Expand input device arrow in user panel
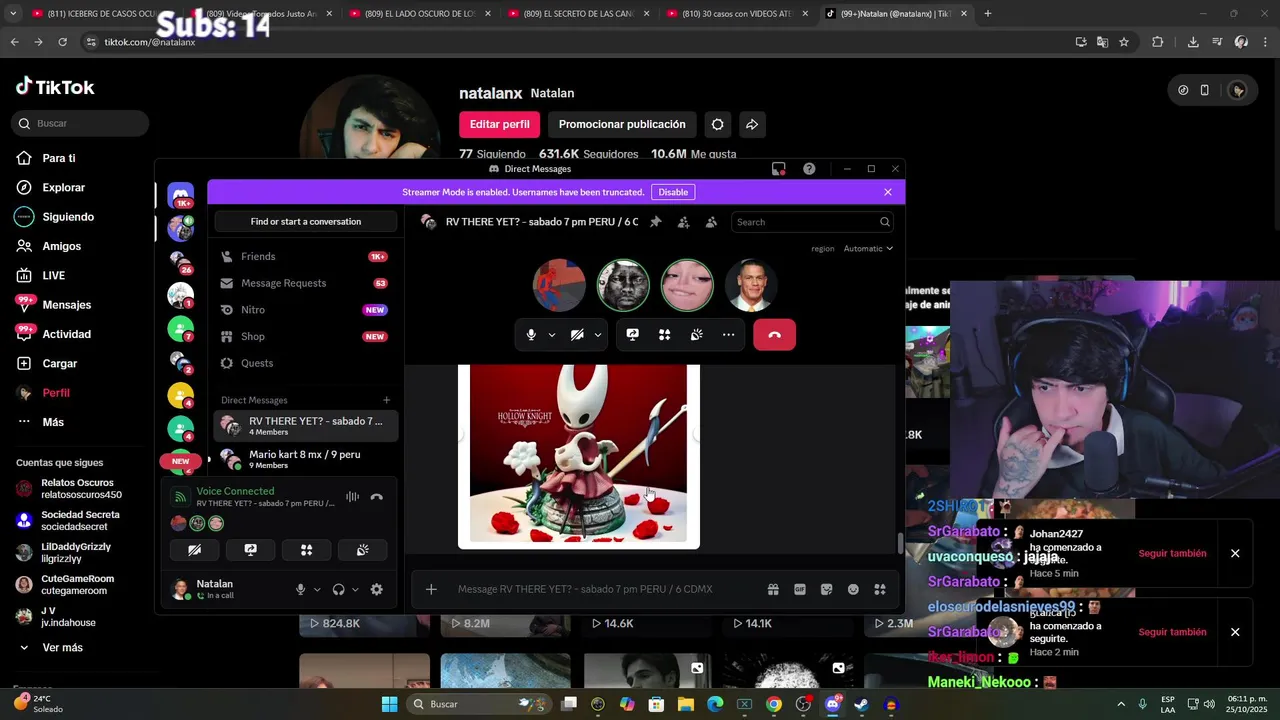Image resolution: width=1280 pixels, height=720 pixels. 317,590
